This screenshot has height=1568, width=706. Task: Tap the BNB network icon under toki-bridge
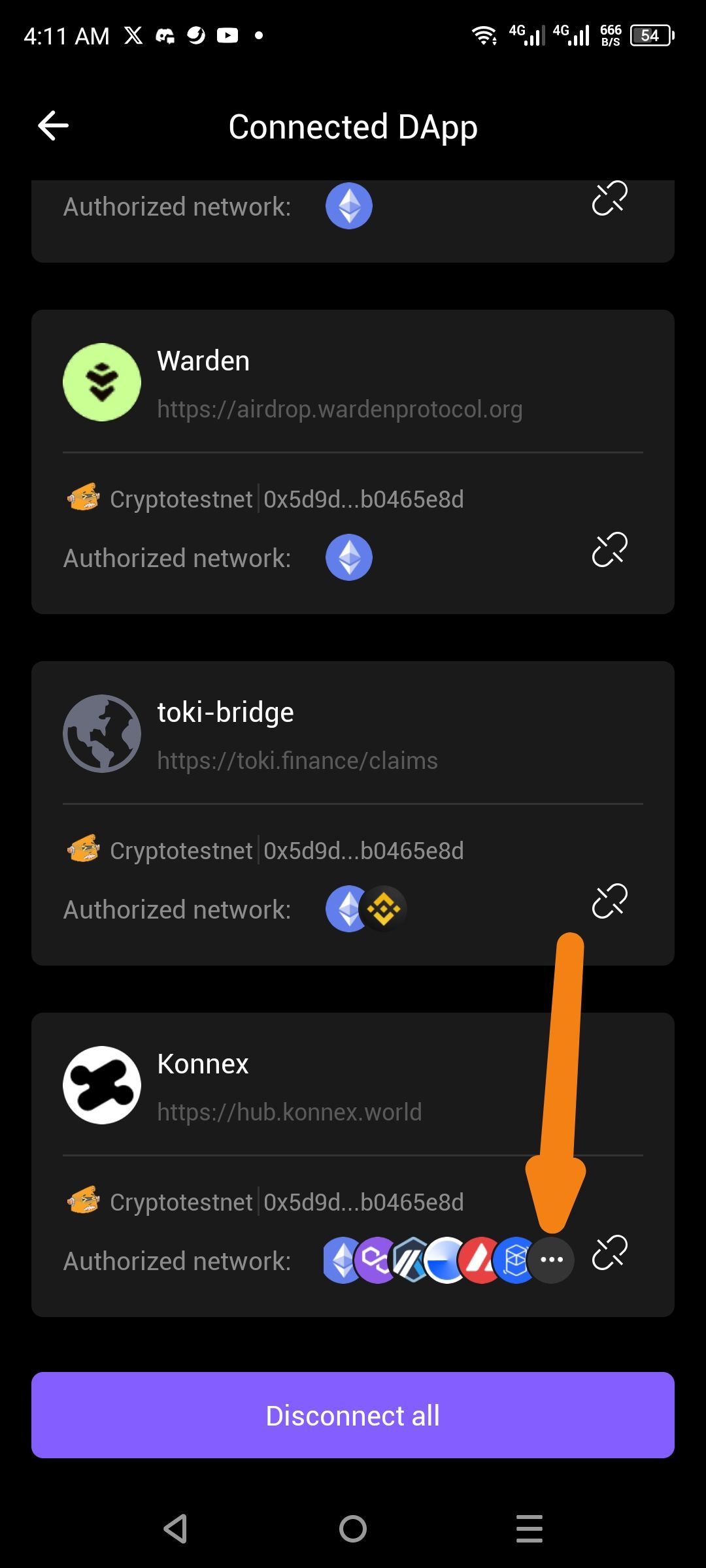(384, 908)
